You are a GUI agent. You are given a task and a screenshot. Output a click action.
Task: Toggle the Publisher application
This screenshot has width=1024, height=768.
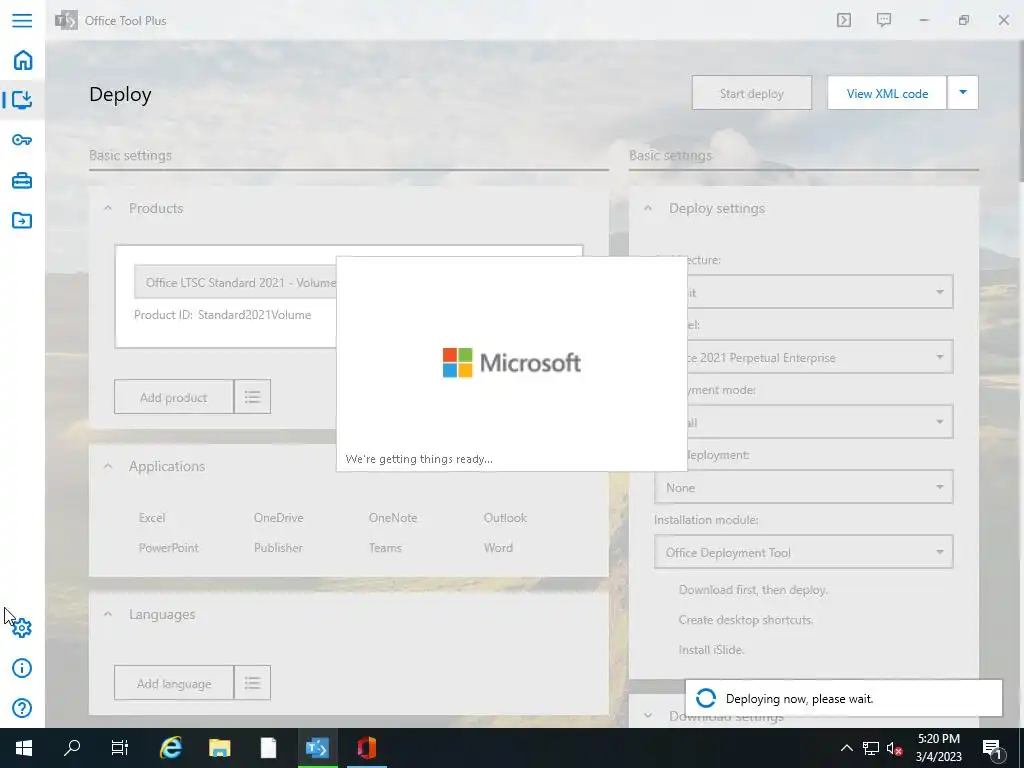(278, 547)
